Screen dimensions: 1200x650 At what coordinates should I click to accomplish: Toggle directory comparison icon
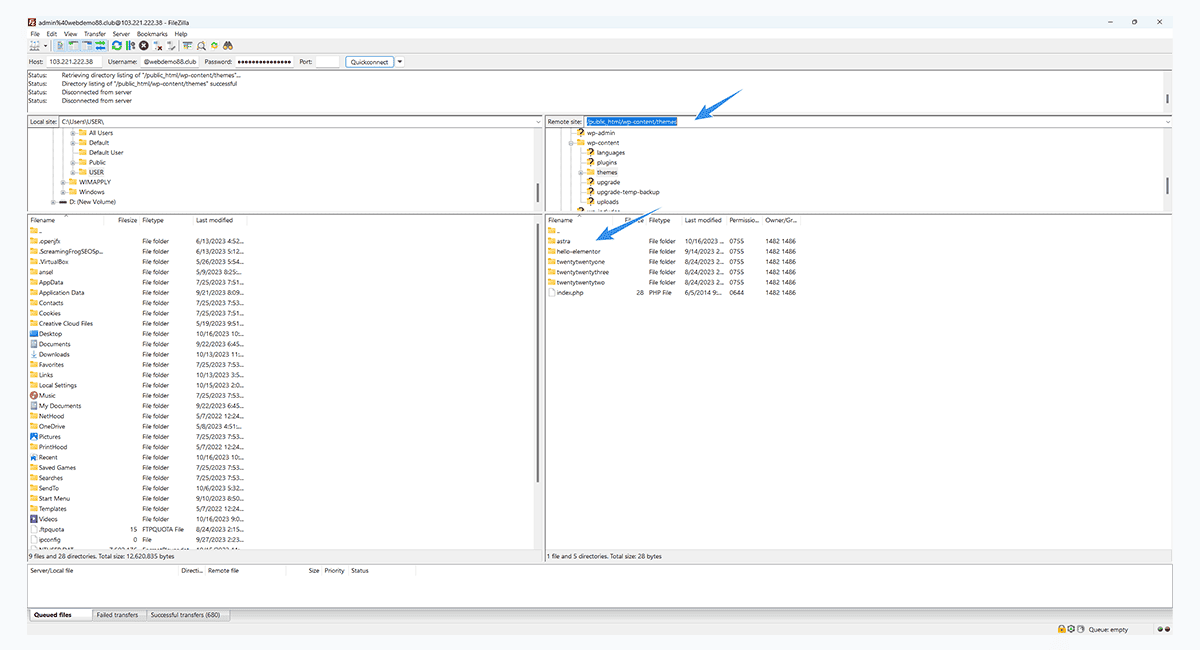coord(201,46)
